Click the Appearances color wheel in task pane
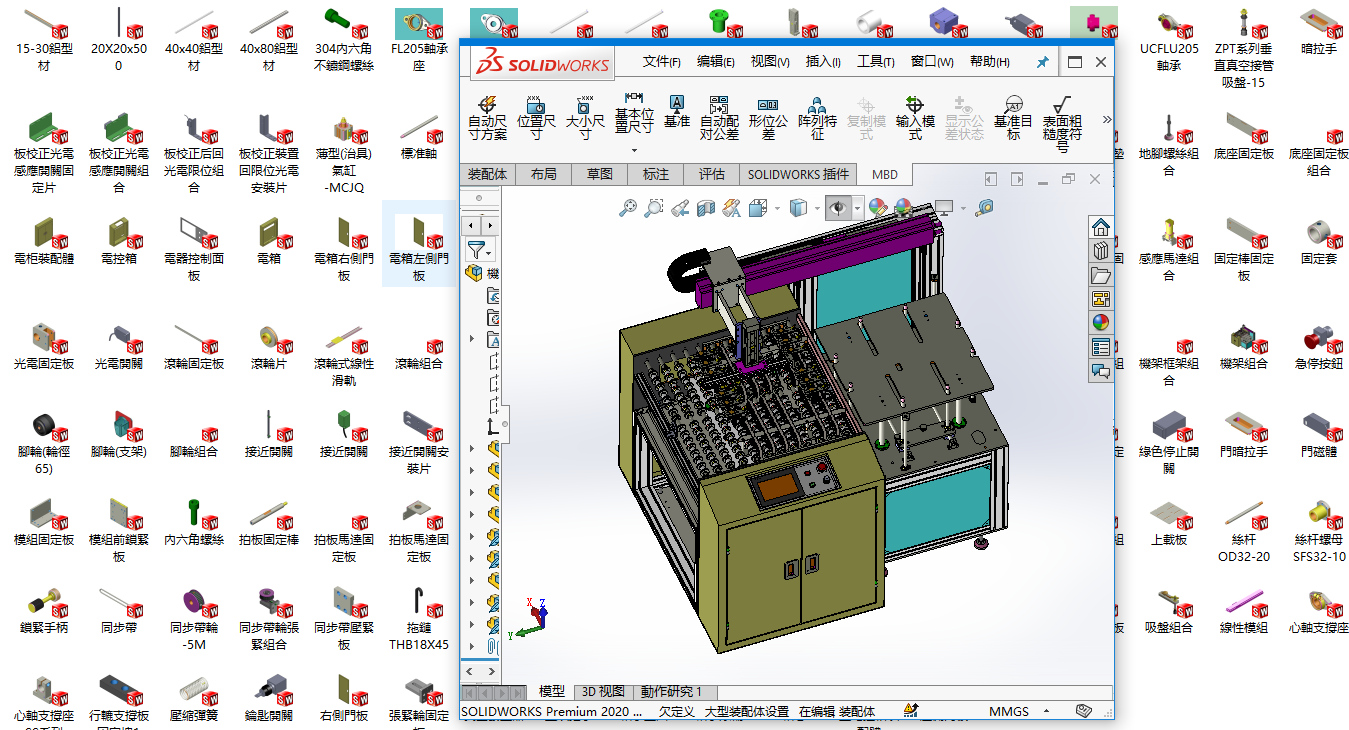The image size is (1349, 730). tap(1101, 323)
